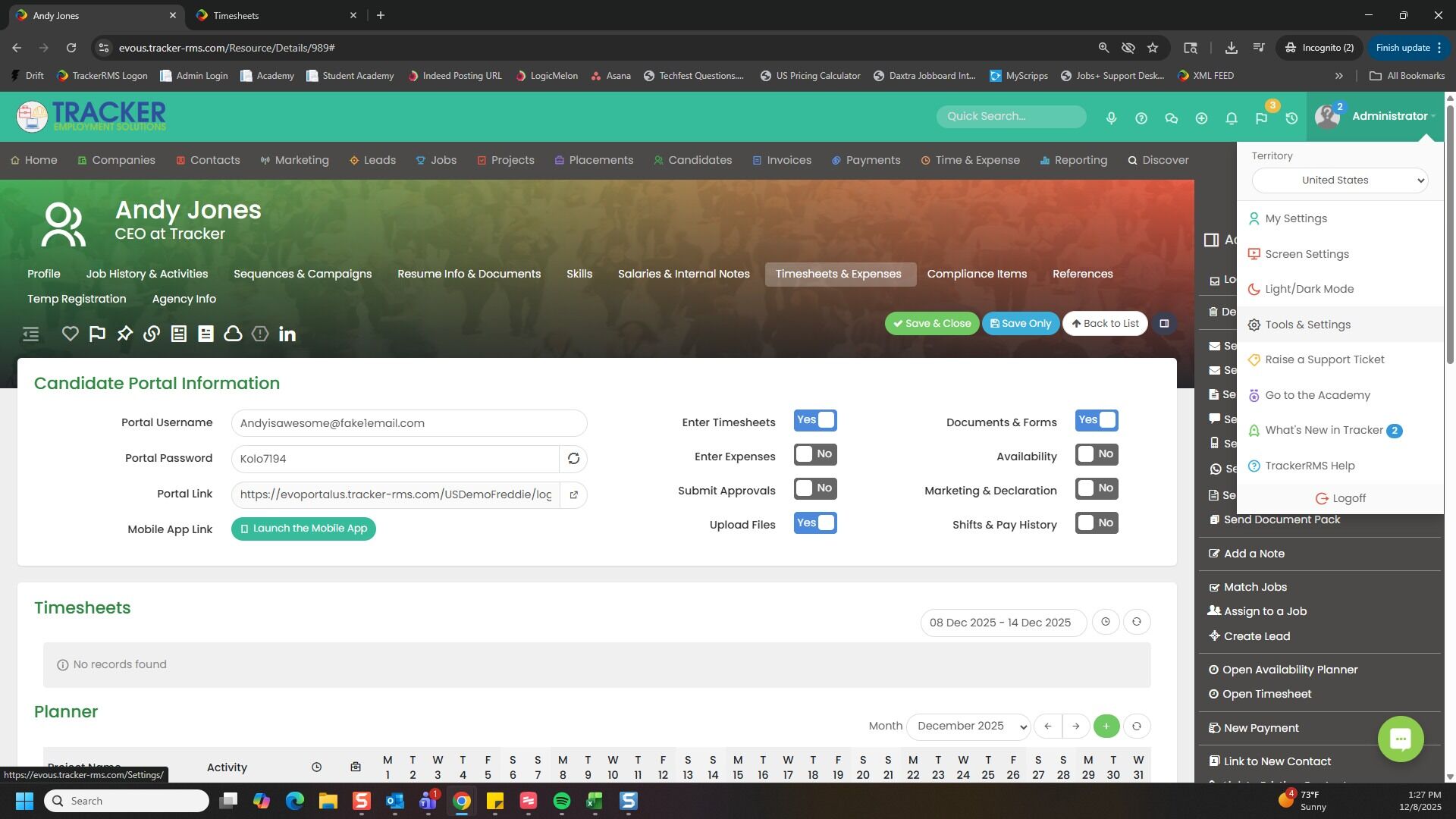Launch the Mobile App button
Viewport: 1456px width, 819px height.
click(303, 529)
